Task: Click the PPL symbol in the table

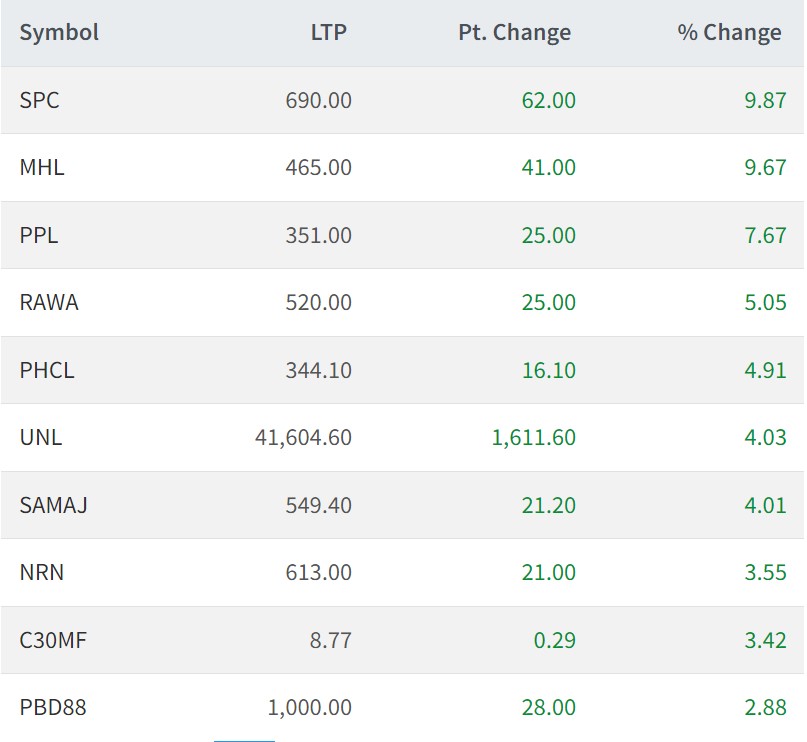Action: pyautogui.click(x=39, y=235)
